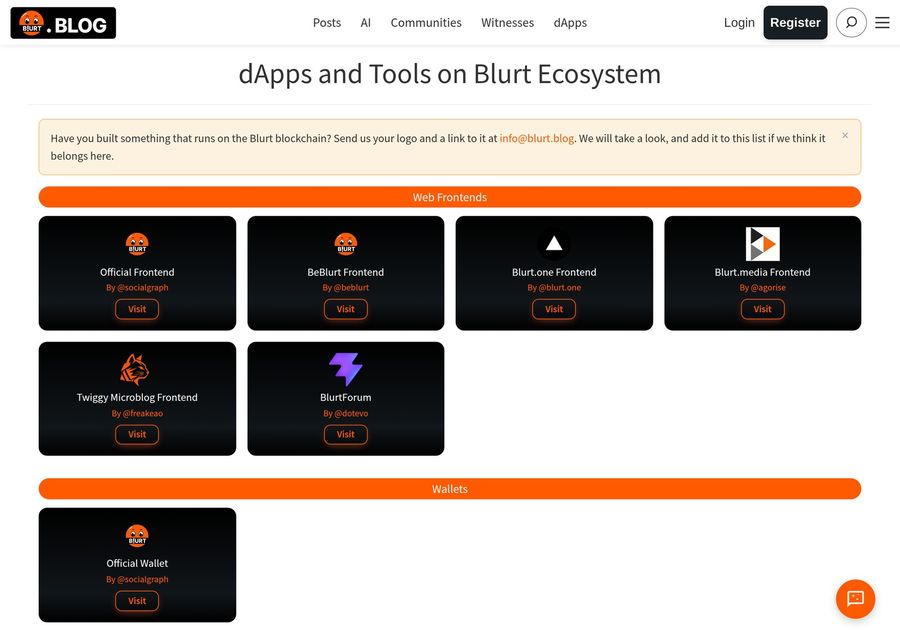Visit BlurtForum
This screenshot has width=900, height=633.
click(346, 434)
